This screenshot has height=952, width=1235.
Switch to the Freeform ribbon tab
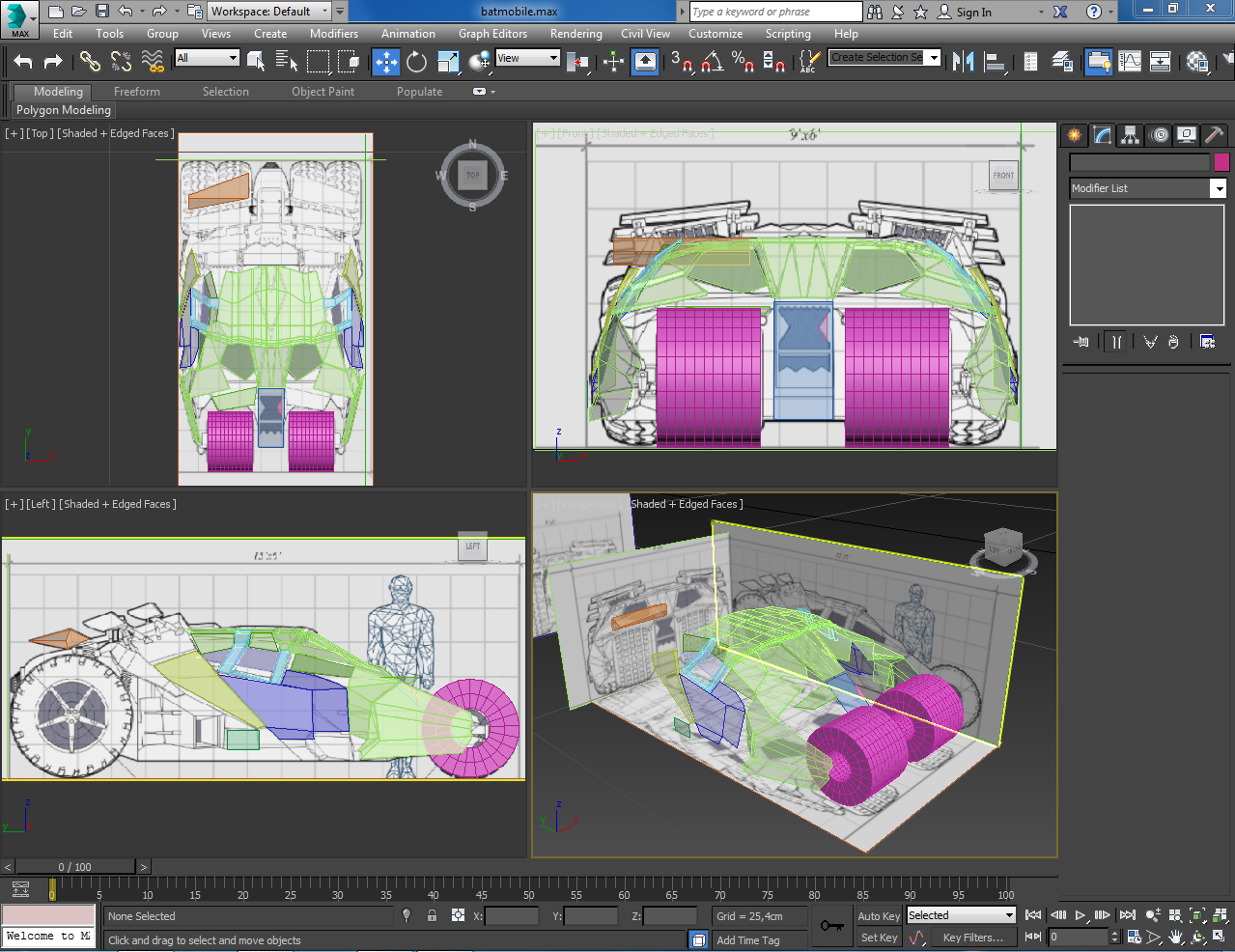[137, 92]
